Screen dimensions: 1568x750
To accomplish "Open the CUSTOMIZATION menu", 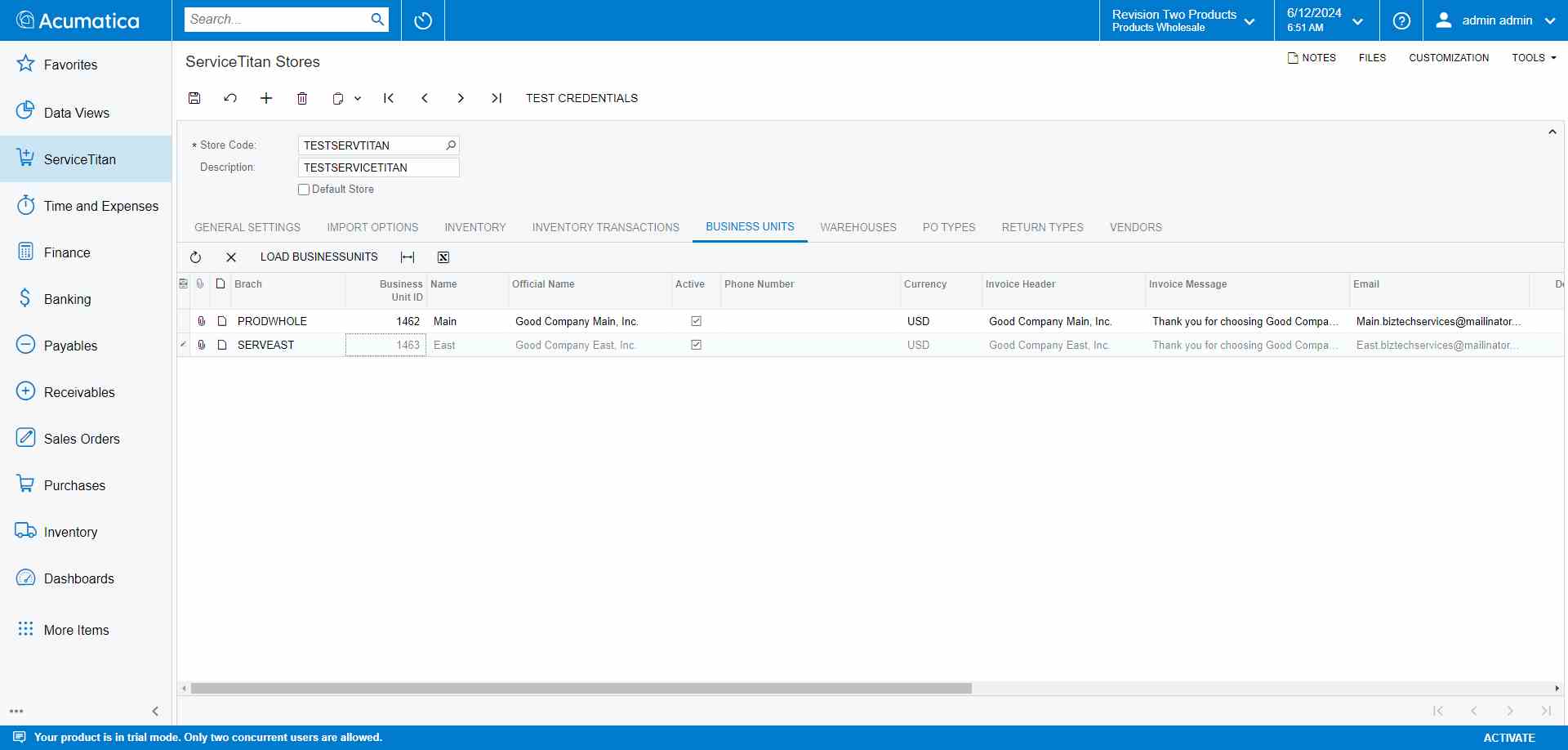I will click(1449, 58).
